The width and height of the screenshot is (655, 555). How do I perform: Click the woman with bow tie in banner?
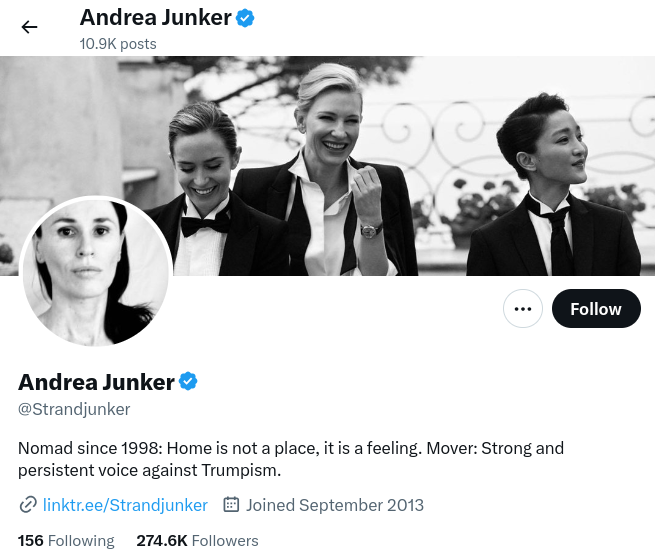coord(209,192)
